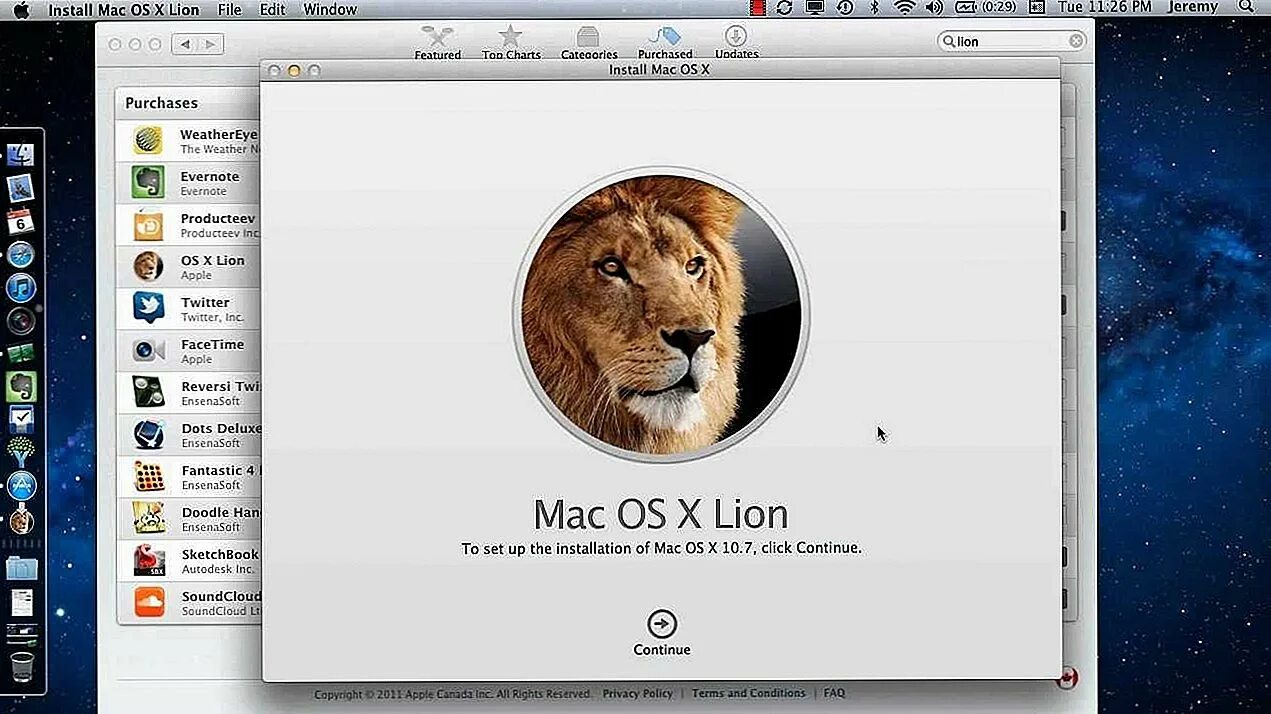This screenshot has width=1271, height=714.
Task: Open Top Charts in App Store toolbar
Action: click(511, 42)
